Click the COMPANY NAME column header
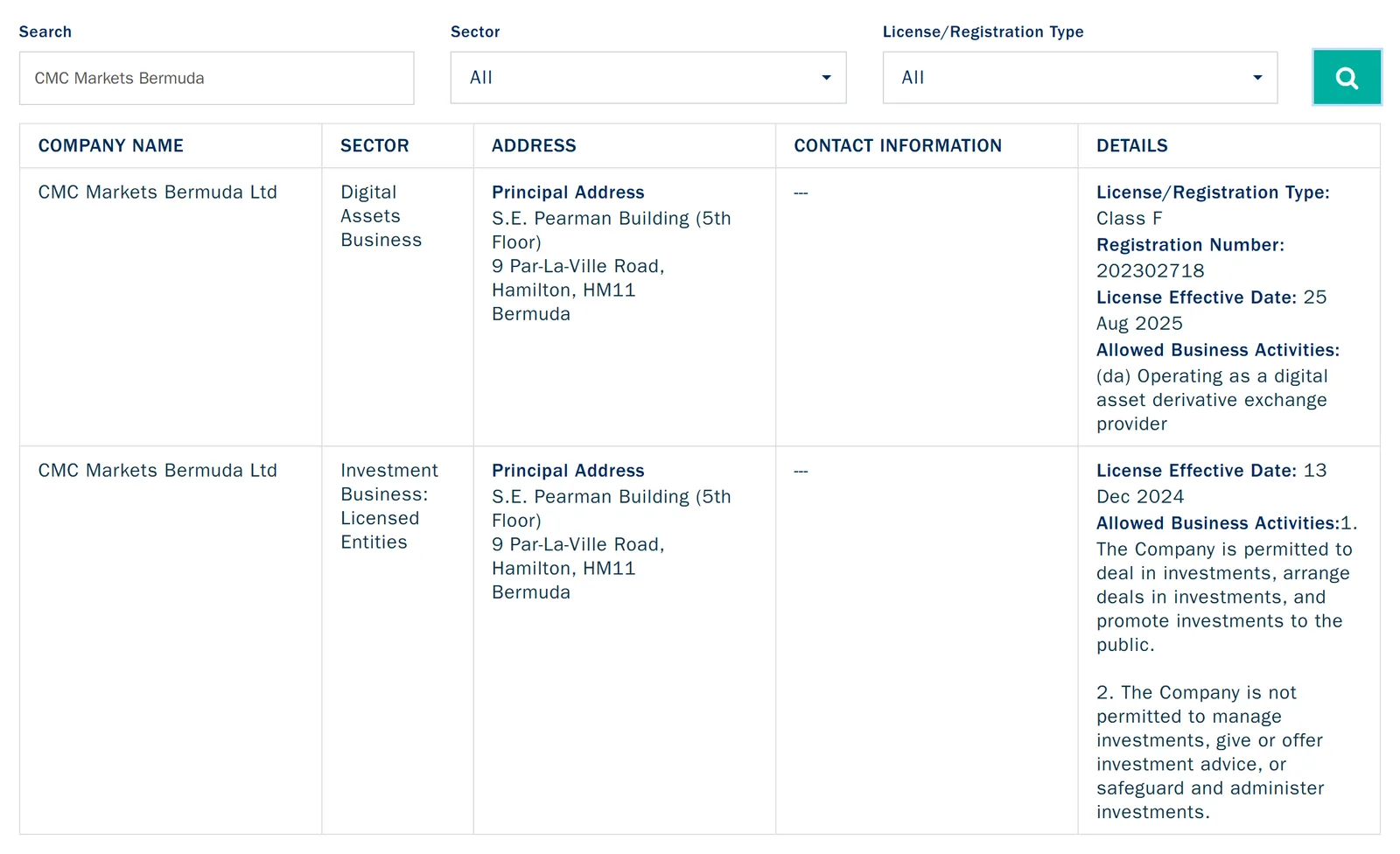1400x854 pixels. [x=111, y=146]
